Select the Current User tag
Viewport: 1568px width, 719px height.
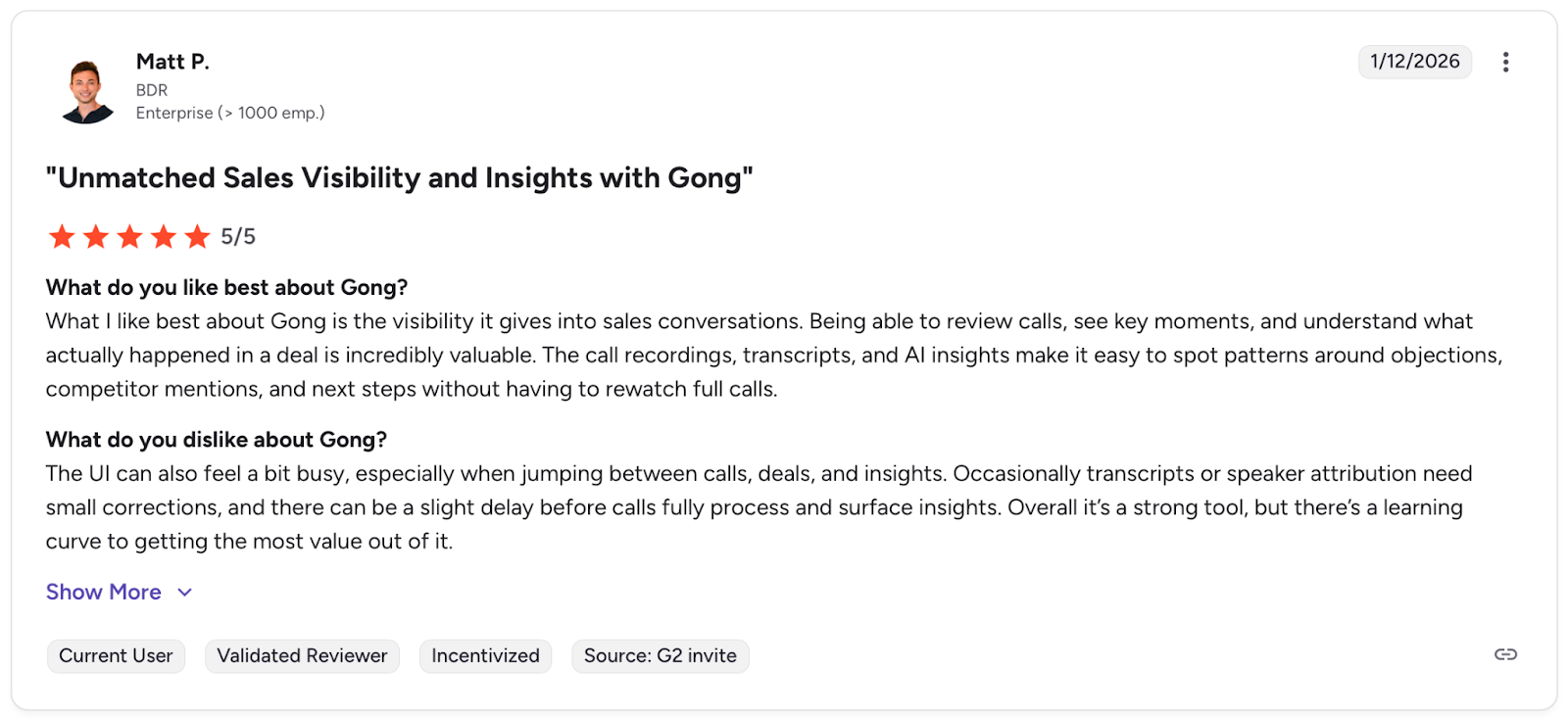(x=116, y=655)
